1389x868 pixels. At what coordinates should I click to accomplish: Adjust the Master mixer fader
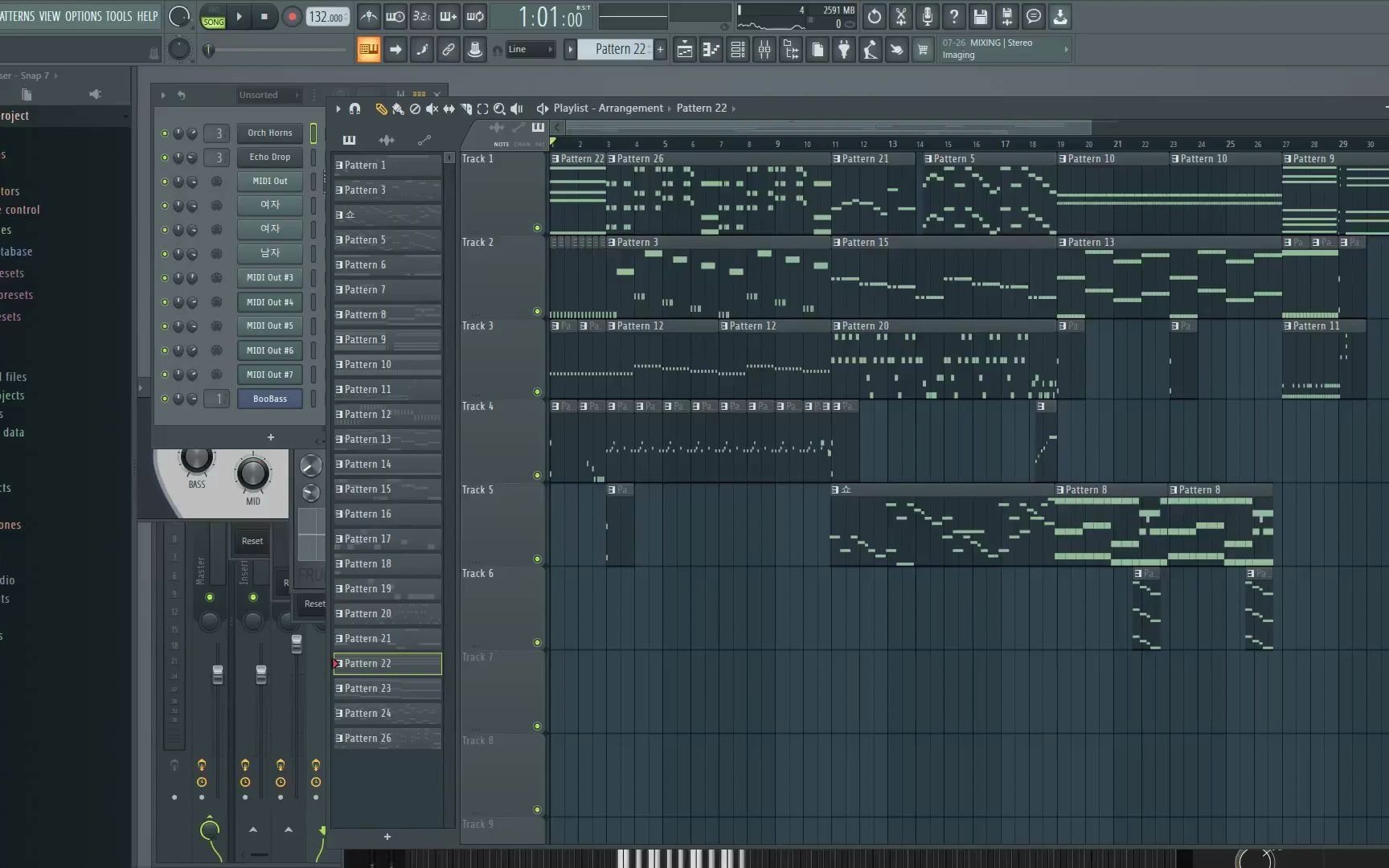pyautogui.click(x=218, y=674)
